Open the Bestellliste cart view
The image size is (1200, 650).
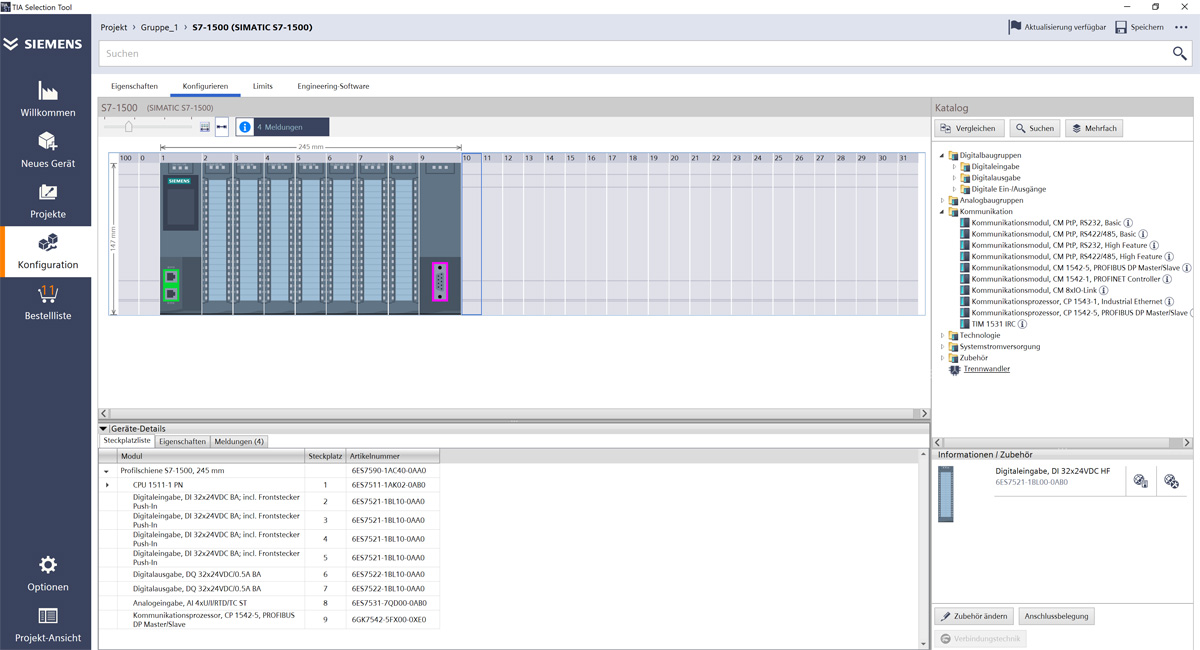point(47,302)
